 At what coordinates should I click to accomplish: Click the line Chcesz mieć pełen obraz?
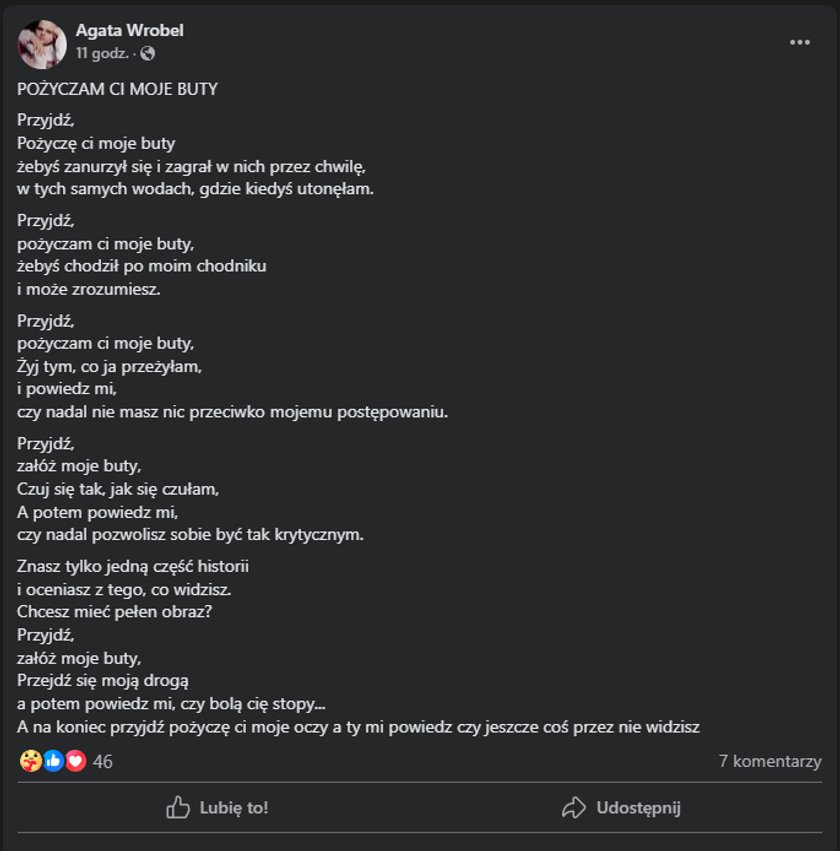click(x=114, y=612)
